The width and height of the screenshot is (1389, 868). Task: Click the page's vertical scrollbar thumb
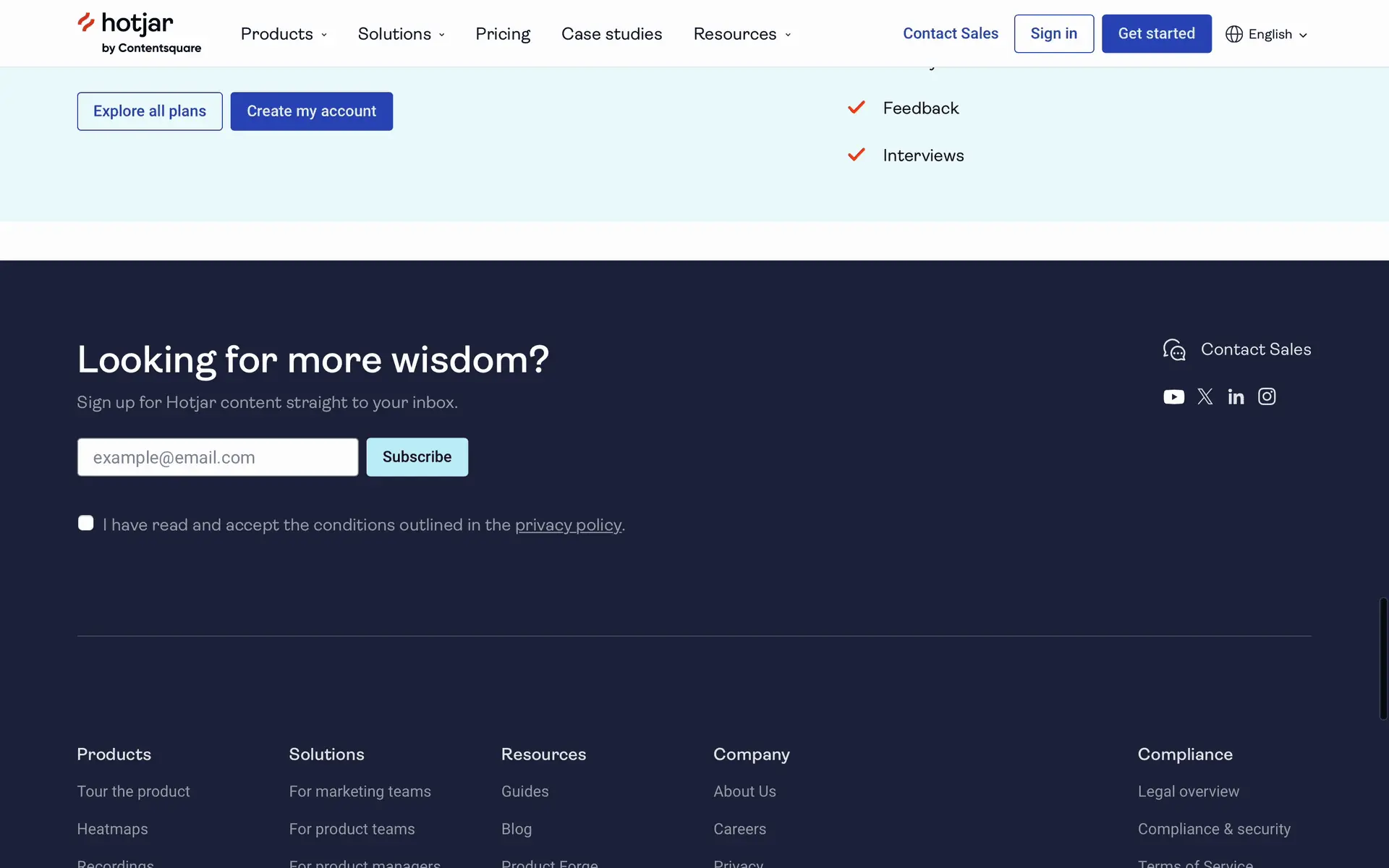pyautogui.click(x=1382, y=658)
